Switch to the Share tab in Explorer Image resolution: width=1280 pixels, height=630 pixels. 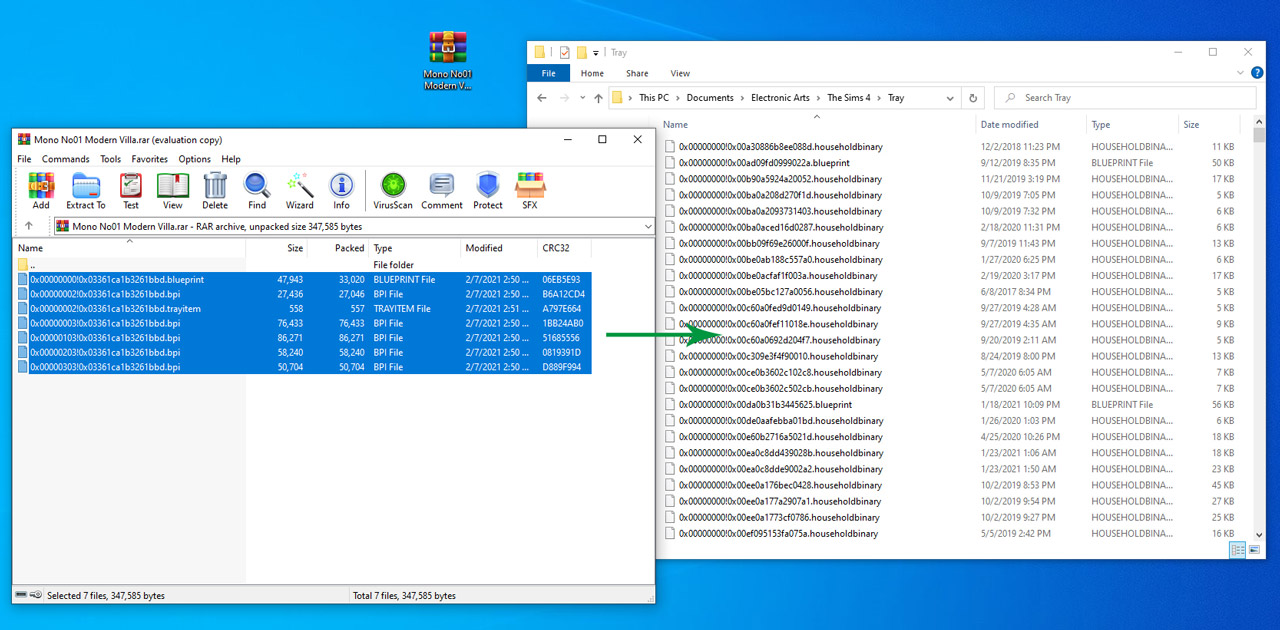[x=637, y=73]
